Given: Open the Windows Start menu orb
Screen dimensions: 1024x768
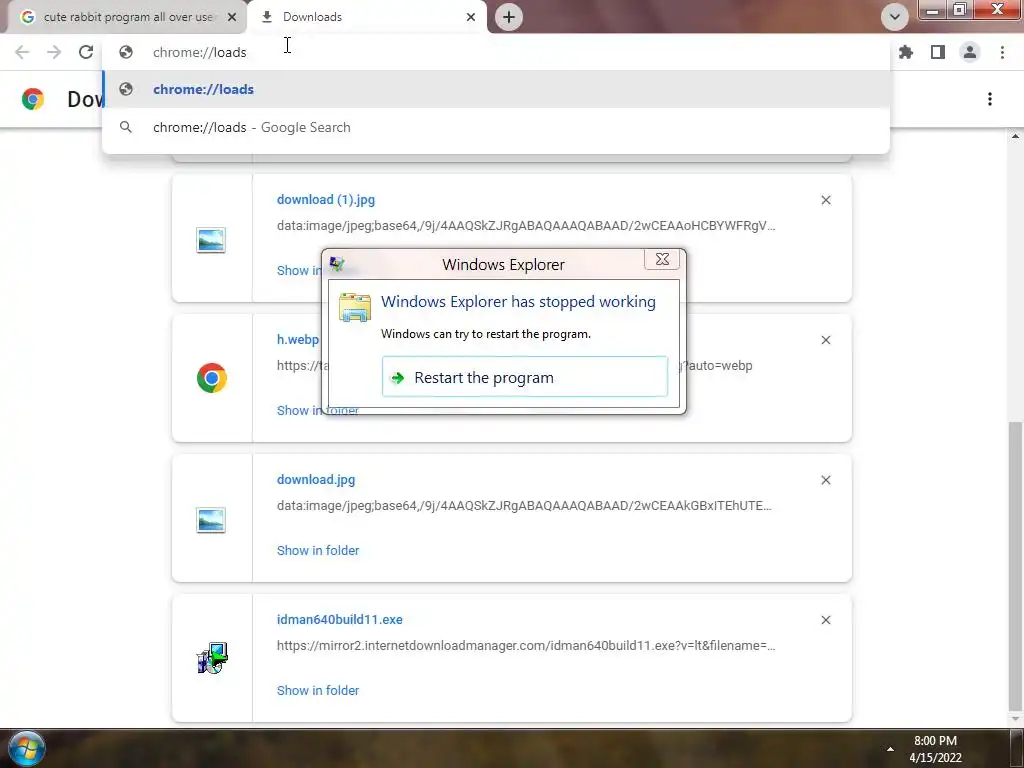Looking at the screenshot, I should click(27, 748).
